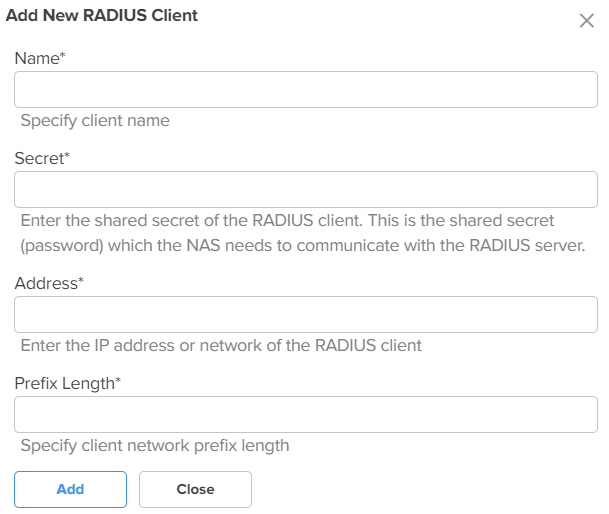Image resolution: width=609 pixels, height=514 pixels.
Task: Select the Address input field
Action: pos(306,314)
